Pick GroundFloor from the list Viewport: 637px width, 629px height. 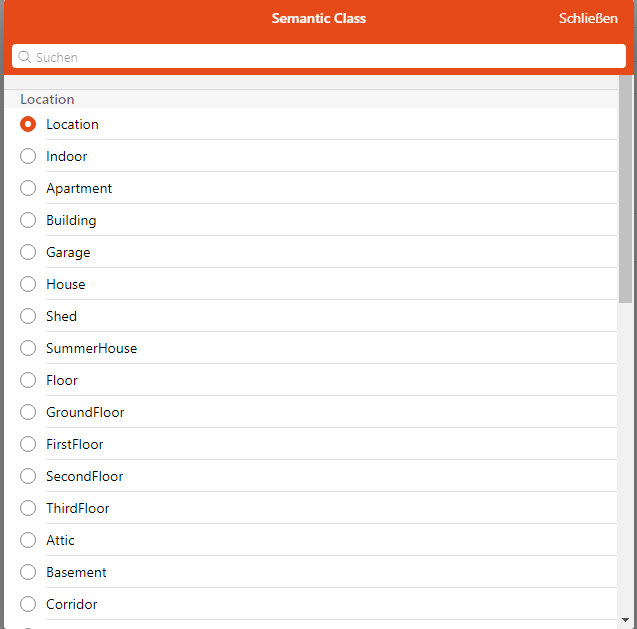pyautogui.click(x=28, y=412)
